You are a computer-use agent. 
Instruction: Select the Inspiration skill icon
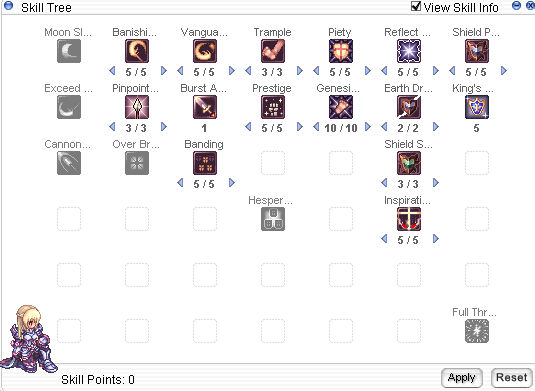pyautogui.click(x=409, y=219)
